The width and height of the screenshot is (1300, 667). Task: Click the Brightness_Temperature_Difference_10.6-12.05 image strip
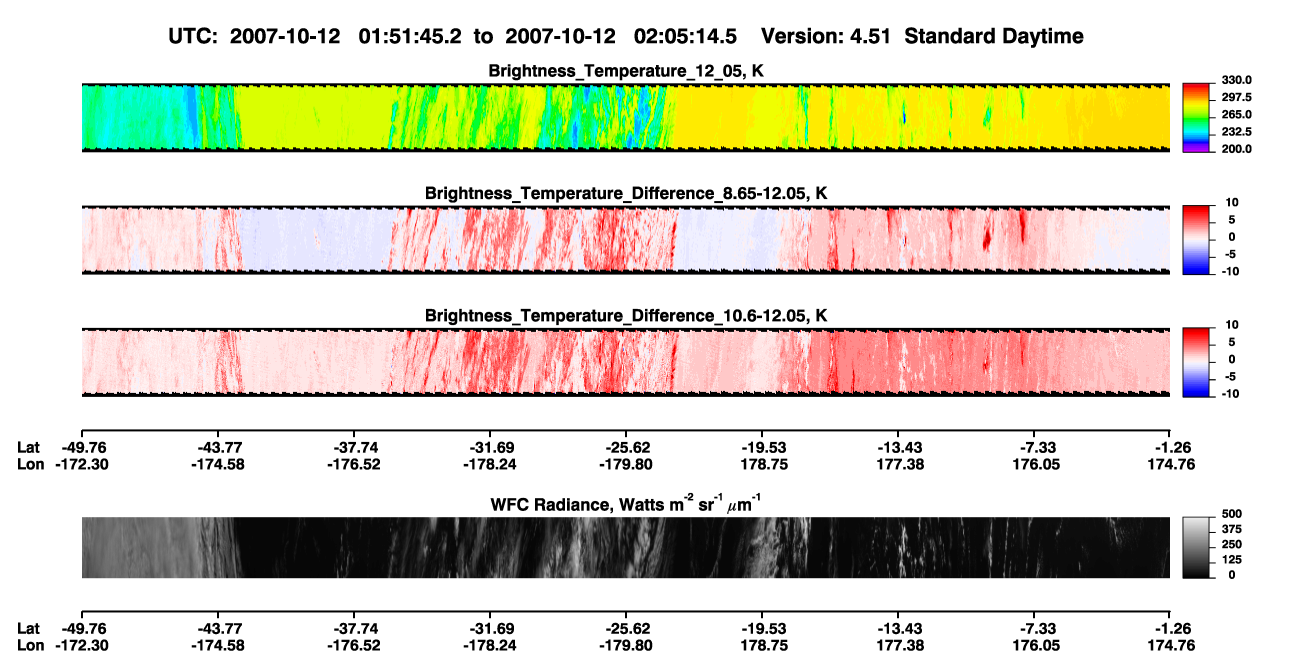pyautogui.click(x=625, y=362)
